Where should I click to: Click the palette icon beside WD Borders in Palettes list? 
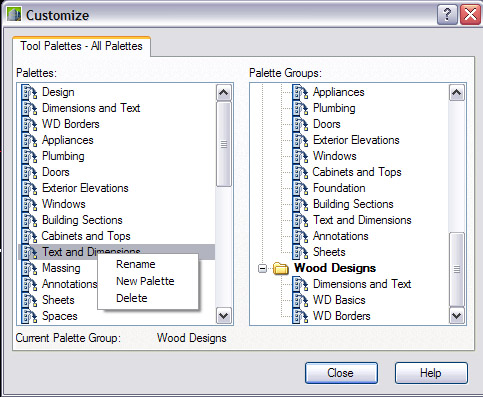pos(29,124)
